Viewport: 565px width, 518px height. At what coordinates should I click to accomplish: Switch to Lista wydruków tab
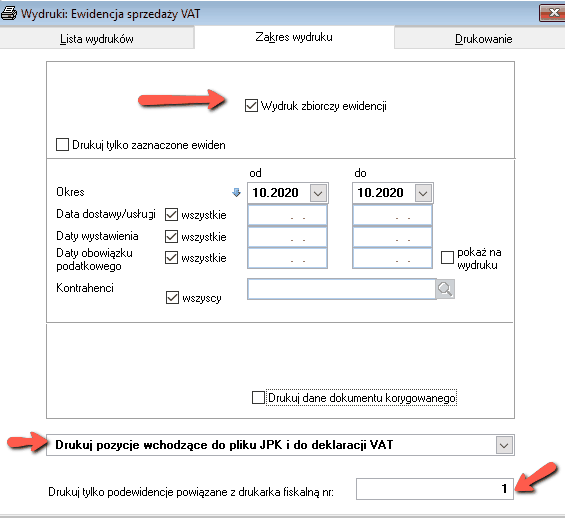(x=97, y=38)
